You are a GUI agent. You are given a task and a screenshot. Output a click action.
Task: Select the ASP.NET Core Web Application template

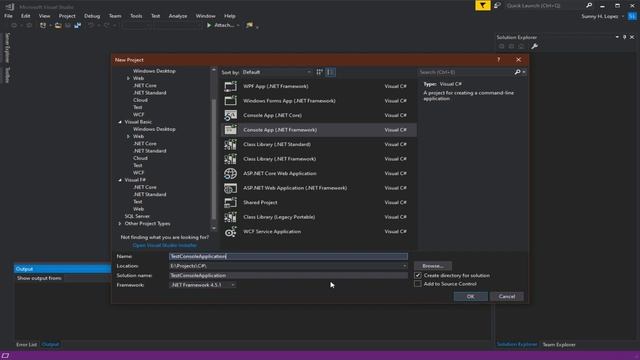click(x=318, y=173)
